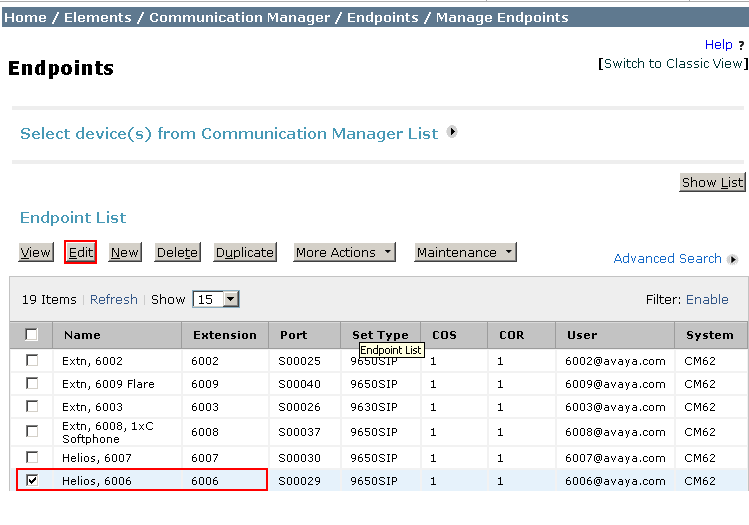Open the Advanced Search arrow icon
The image size is (749, 525).
pos(733,259)
